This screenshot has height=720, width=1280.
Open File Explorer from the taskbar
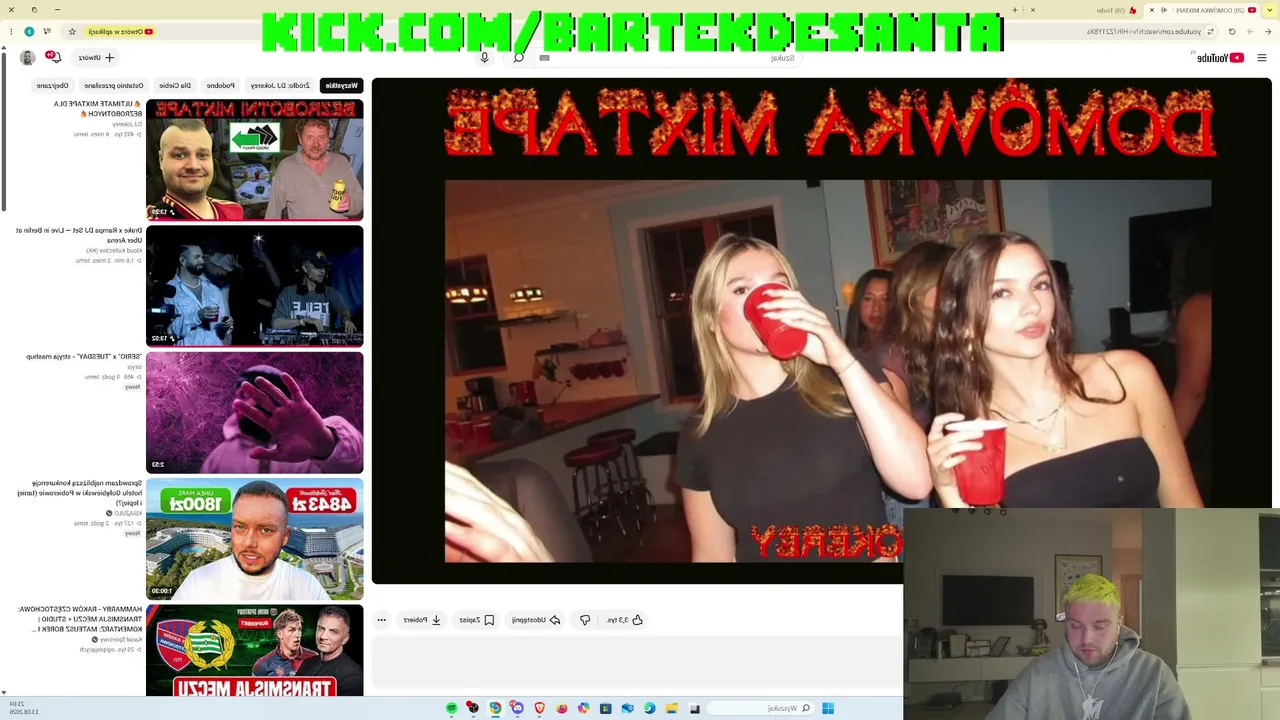point(672,709)
